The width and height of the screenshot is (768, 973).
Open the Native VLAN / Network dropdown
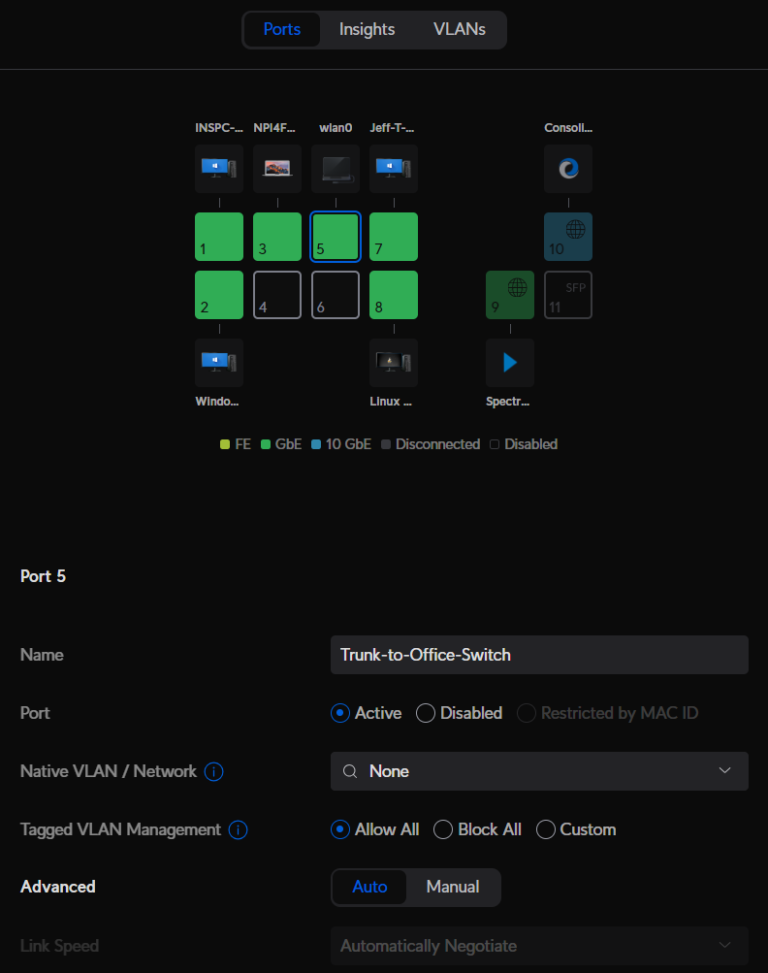[539, 772]
